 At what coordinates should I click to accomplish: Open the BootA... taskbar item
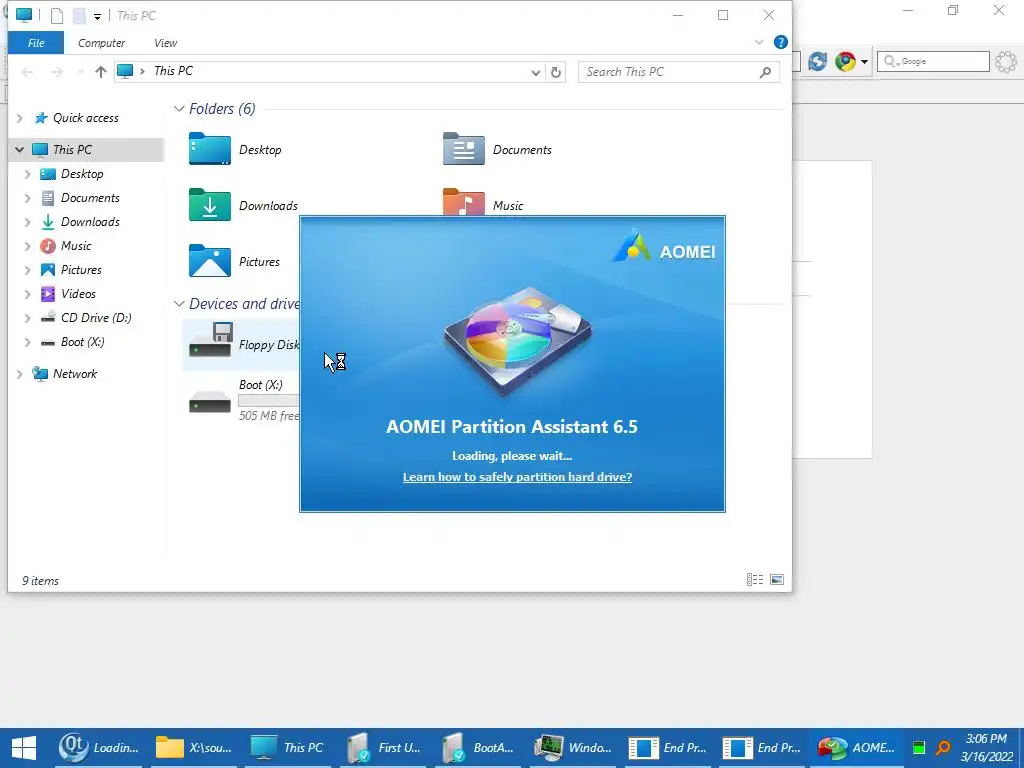478,748
